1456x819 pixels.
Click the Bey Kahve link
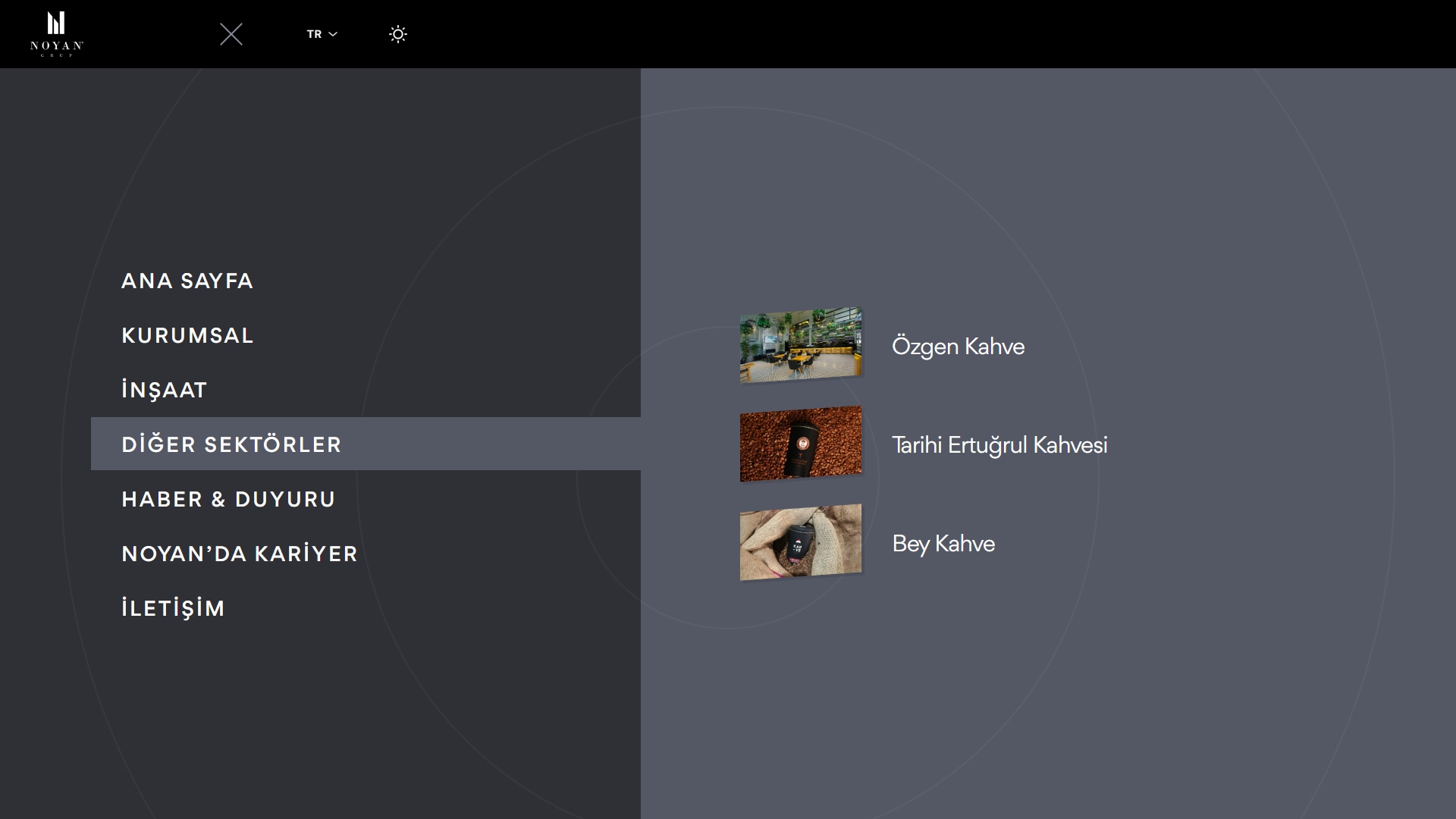pyautogui.click(x=943, y=544)
